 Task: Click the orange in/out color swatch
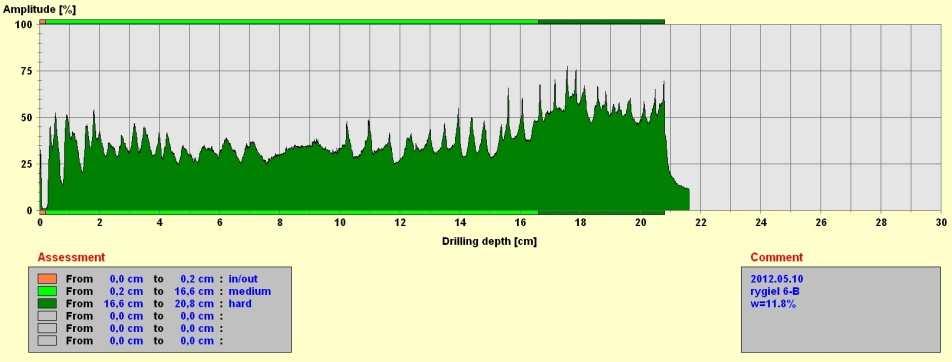(x=47, y=279)
